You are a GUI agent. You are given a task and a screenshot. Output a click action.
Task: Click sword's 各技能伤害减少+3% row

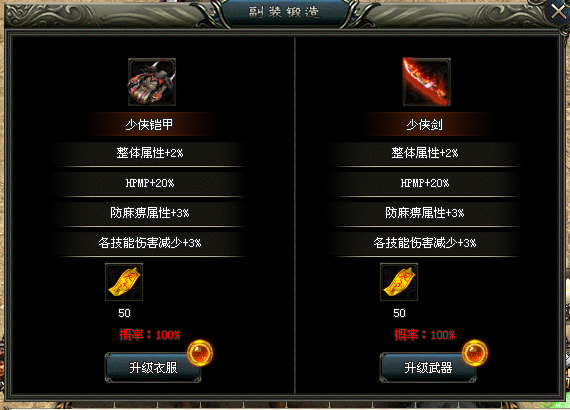coord(425,242)
